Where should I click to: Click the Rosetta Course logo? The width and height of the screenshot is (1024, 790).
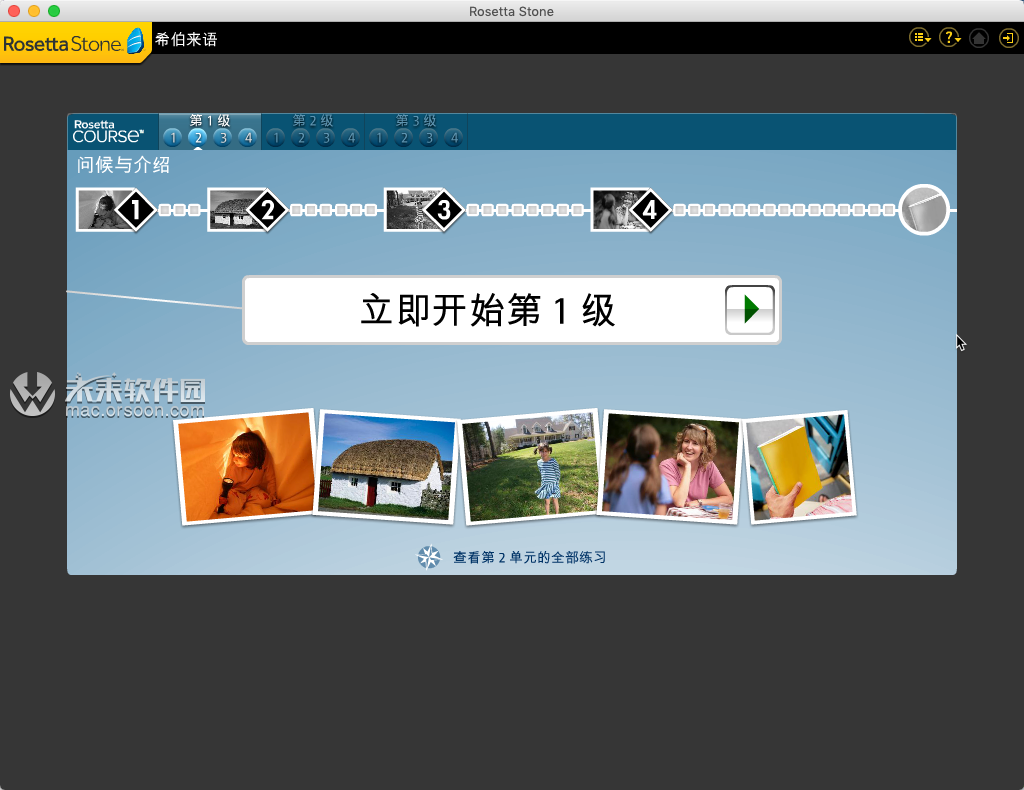tap(108, 131)
